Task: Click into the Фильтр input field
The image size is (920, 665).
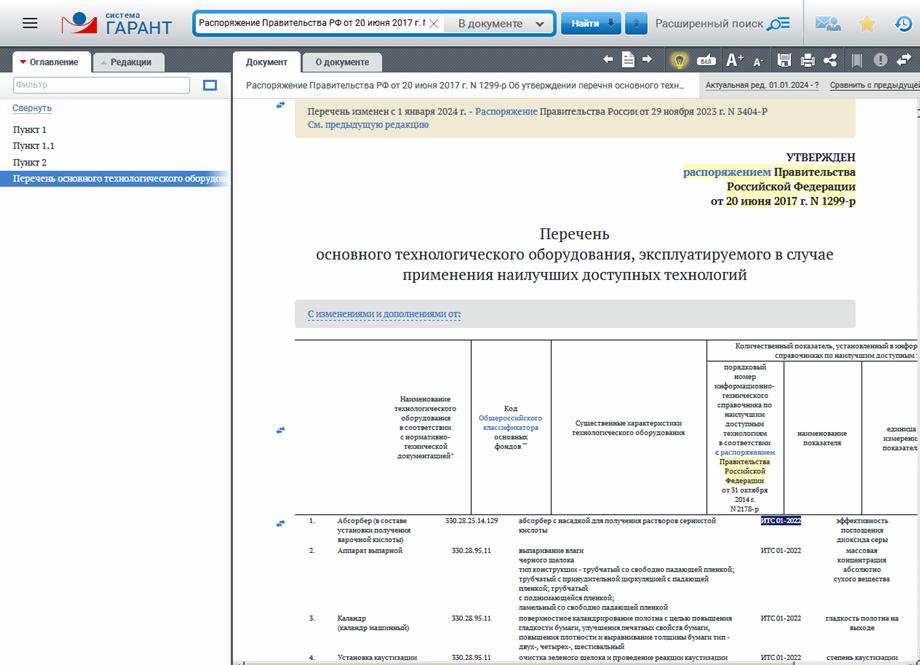Action: 100,86
